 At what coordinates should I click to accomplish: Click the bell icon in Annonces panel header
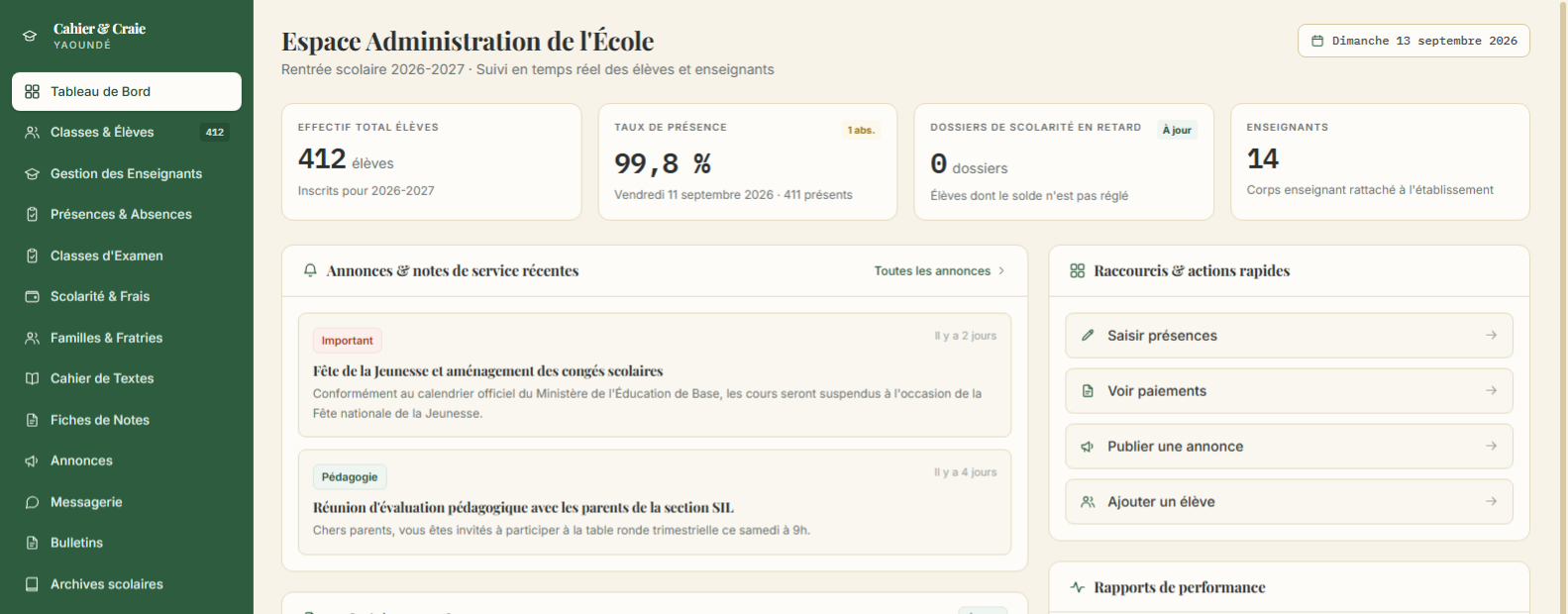click(x=310, y=270)
